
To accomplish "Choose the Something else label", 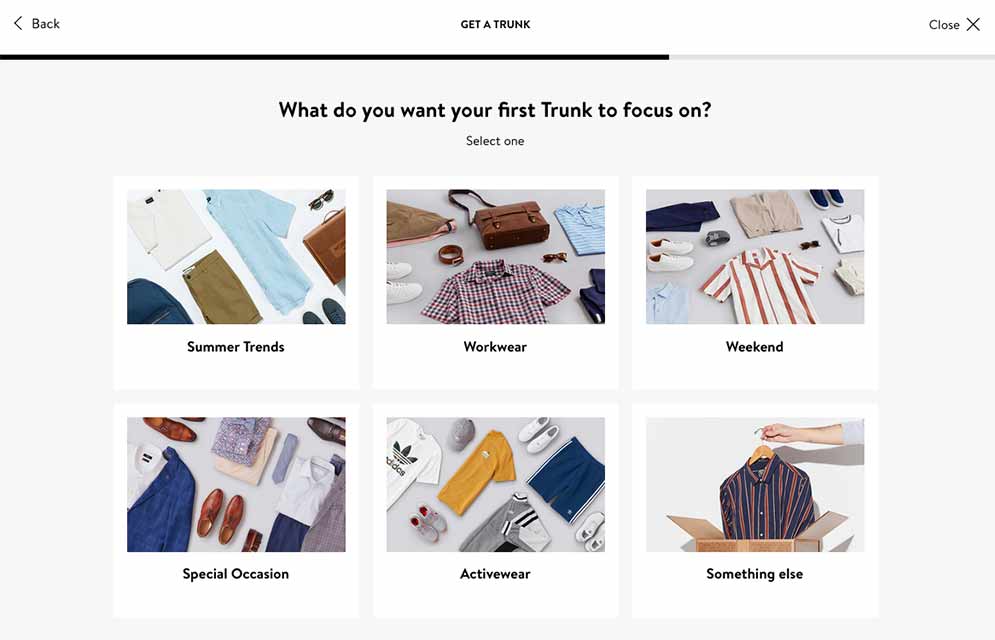I will tap(754, 574).
